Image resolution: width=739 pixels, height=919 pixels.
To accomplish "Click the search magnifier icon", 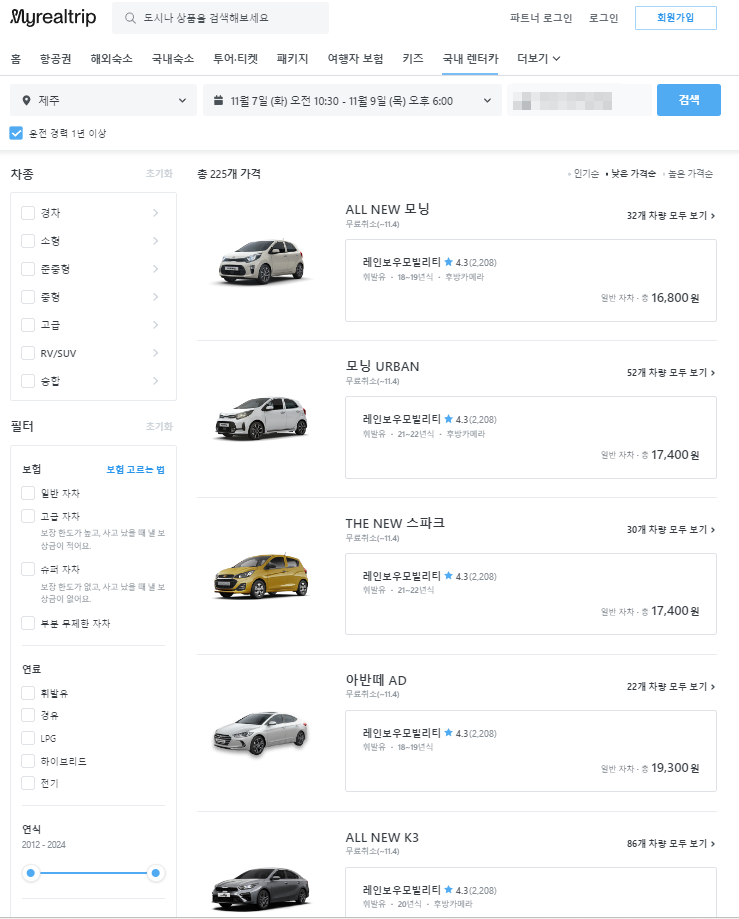I will (x=130, y=18).
